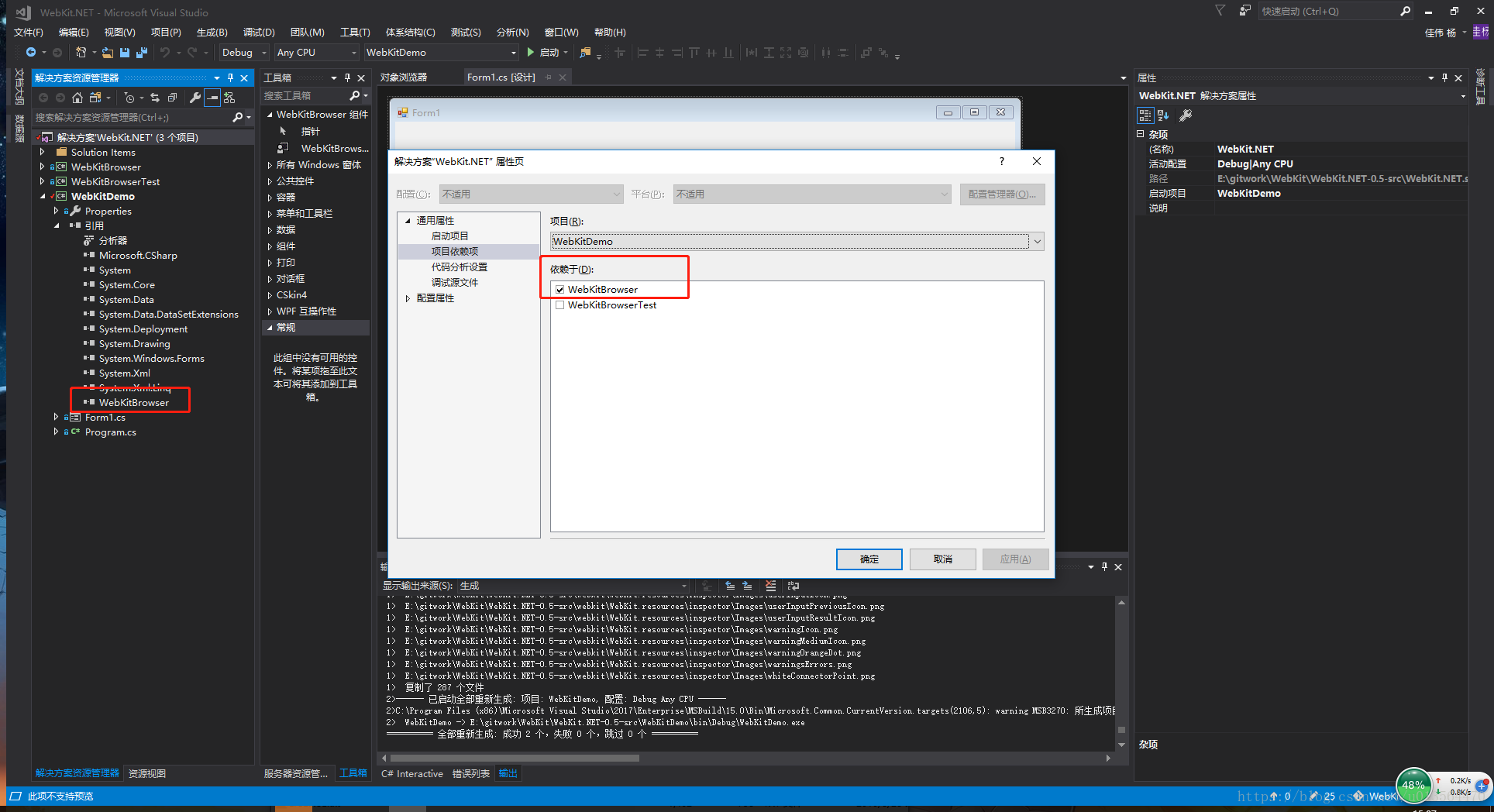Click the Go to Next Message output icon

click(747, 586)
